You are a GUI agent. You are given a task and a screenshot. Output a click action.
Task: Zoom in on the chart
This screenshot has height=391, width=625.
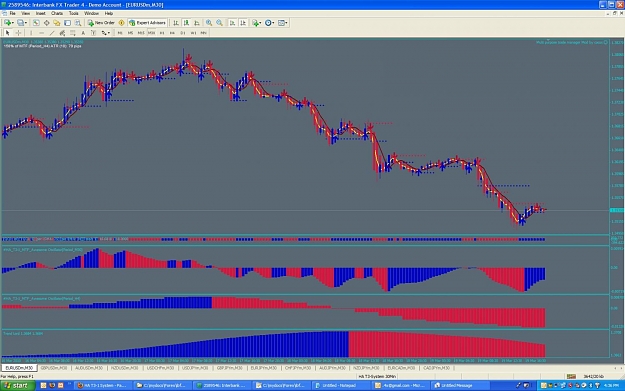(x=208, y=23)
